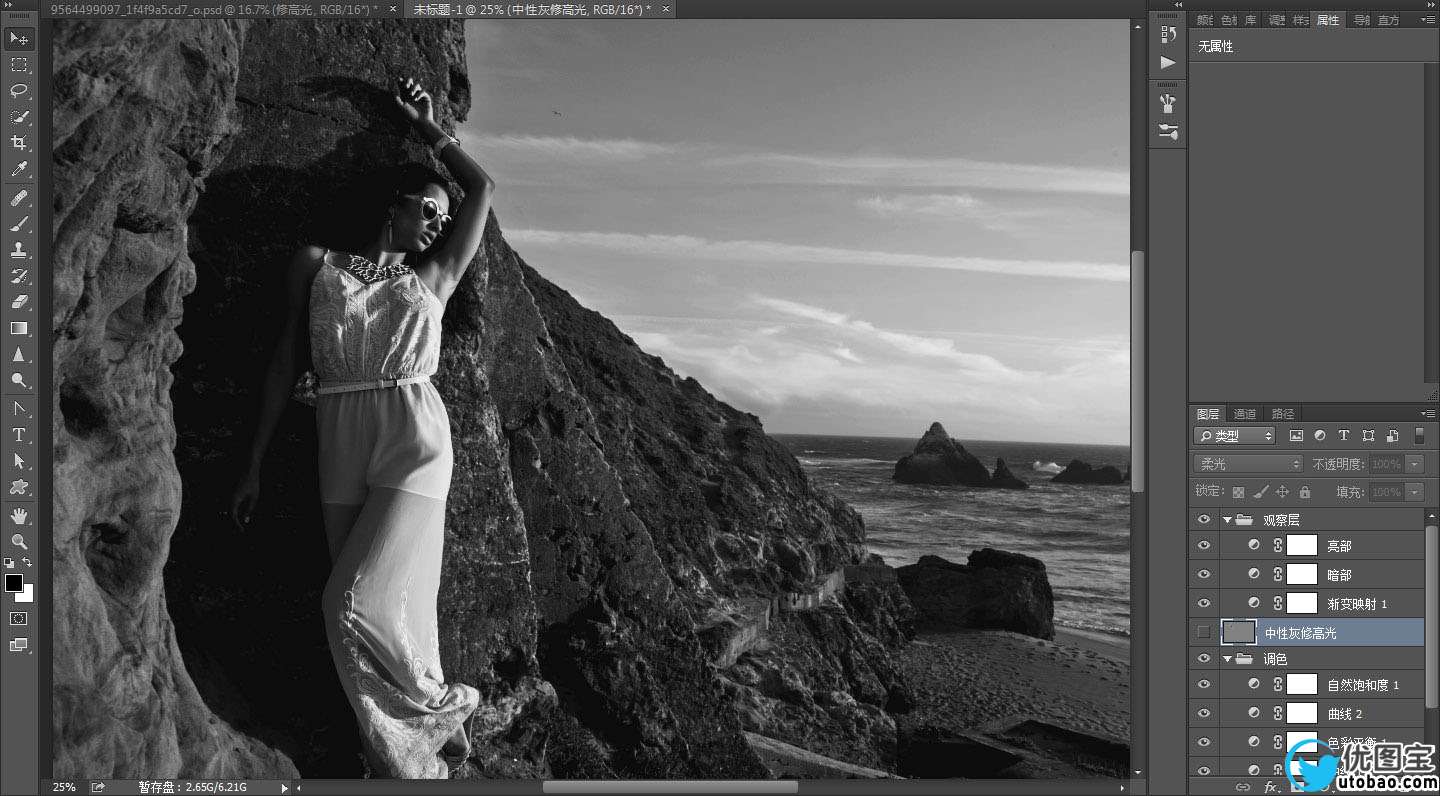Select the Quick Selection tool
1440x796 pixels.
pos(18,117)
